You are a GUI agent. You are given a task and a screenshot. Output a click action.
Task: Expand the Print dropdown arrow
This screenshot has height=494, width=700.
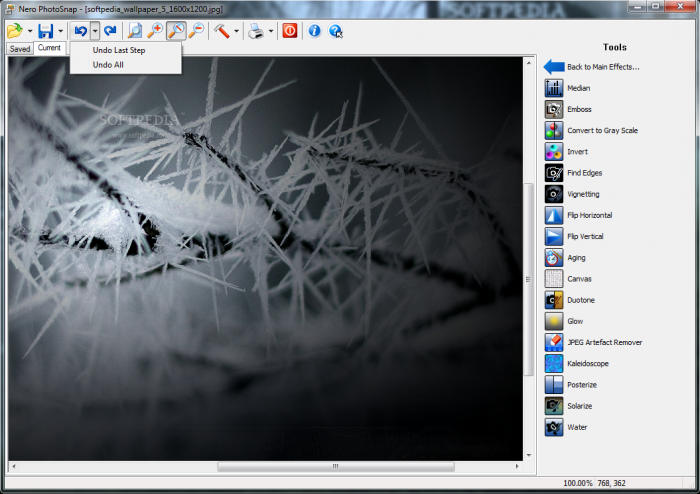click(x=271, y=31)
